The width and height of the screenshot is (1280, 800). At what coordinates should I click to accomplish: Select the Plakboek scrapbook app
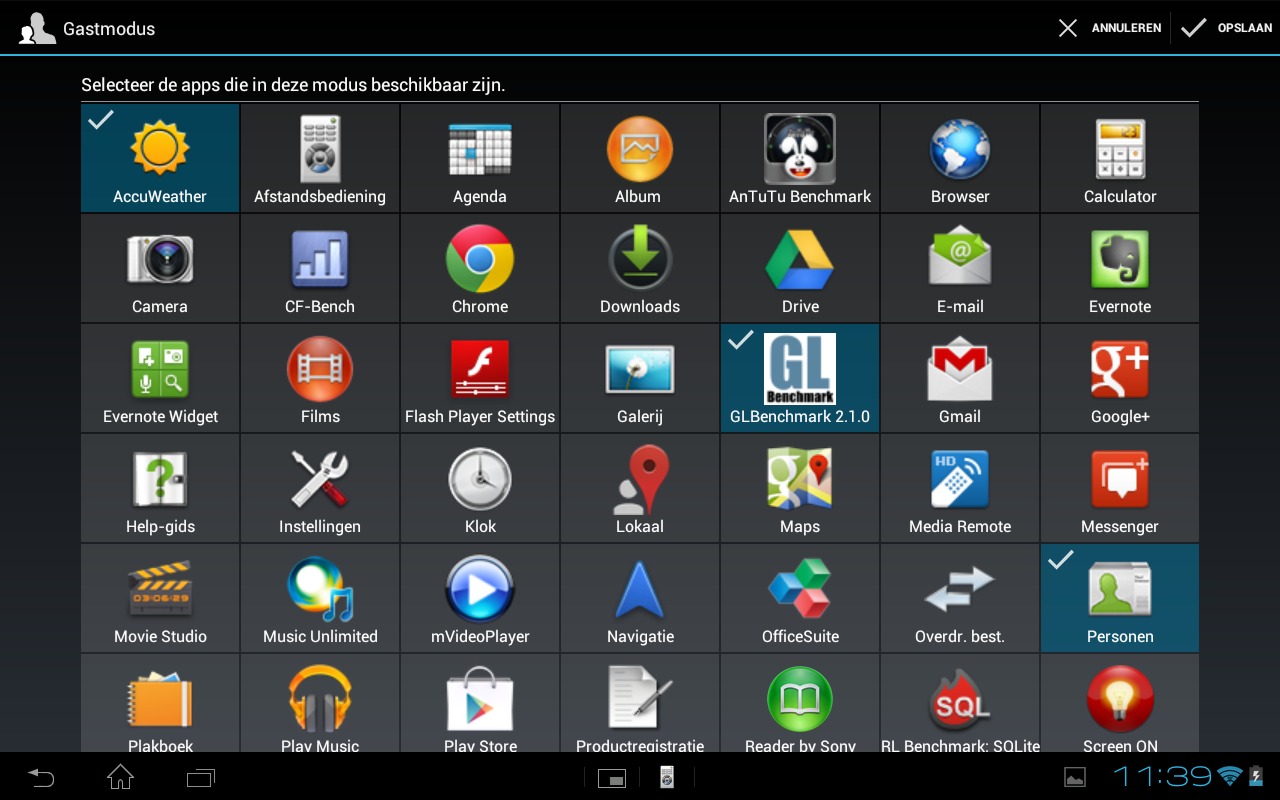click(160, 703)
